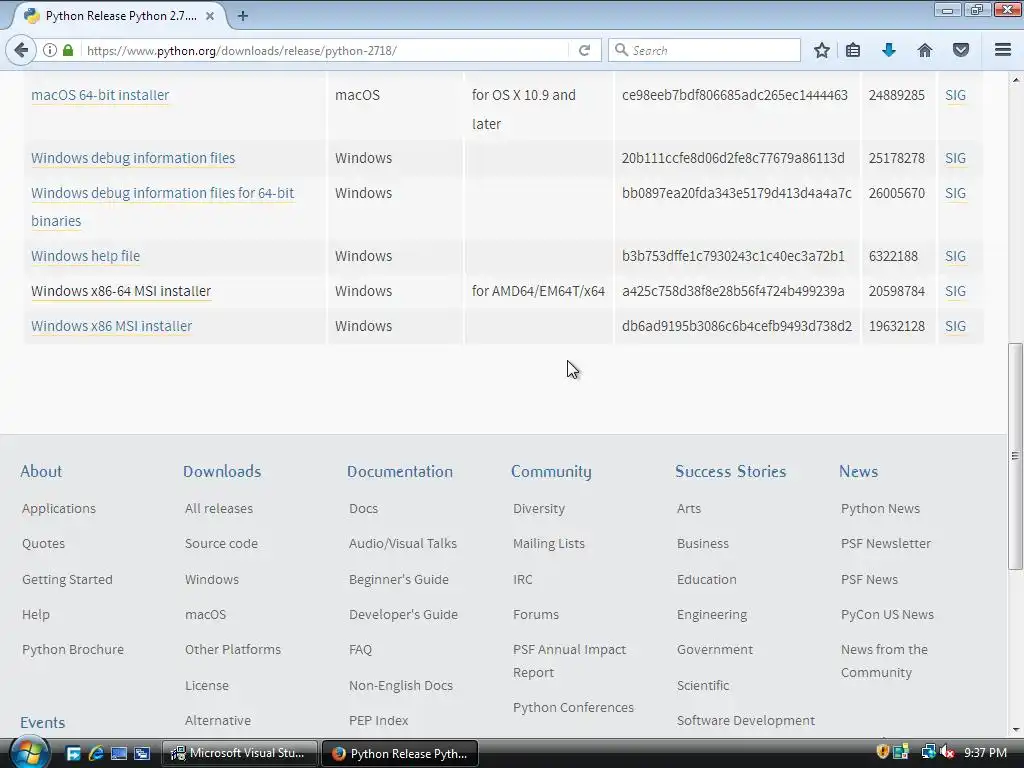This screenshot has height=768, width=1024.
Task: Open the Engineering success stories link
Action: pyautogui.click(x=712, y=615)
